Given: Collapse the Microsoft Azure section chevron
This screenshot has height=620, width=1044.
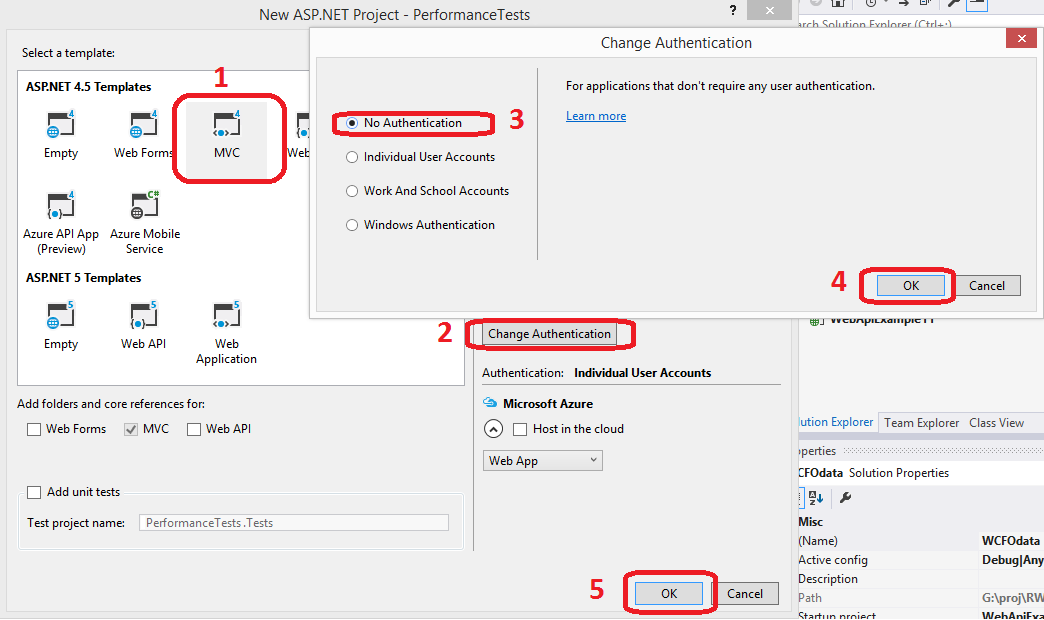Looking at the screenshot, I should 493,429.
